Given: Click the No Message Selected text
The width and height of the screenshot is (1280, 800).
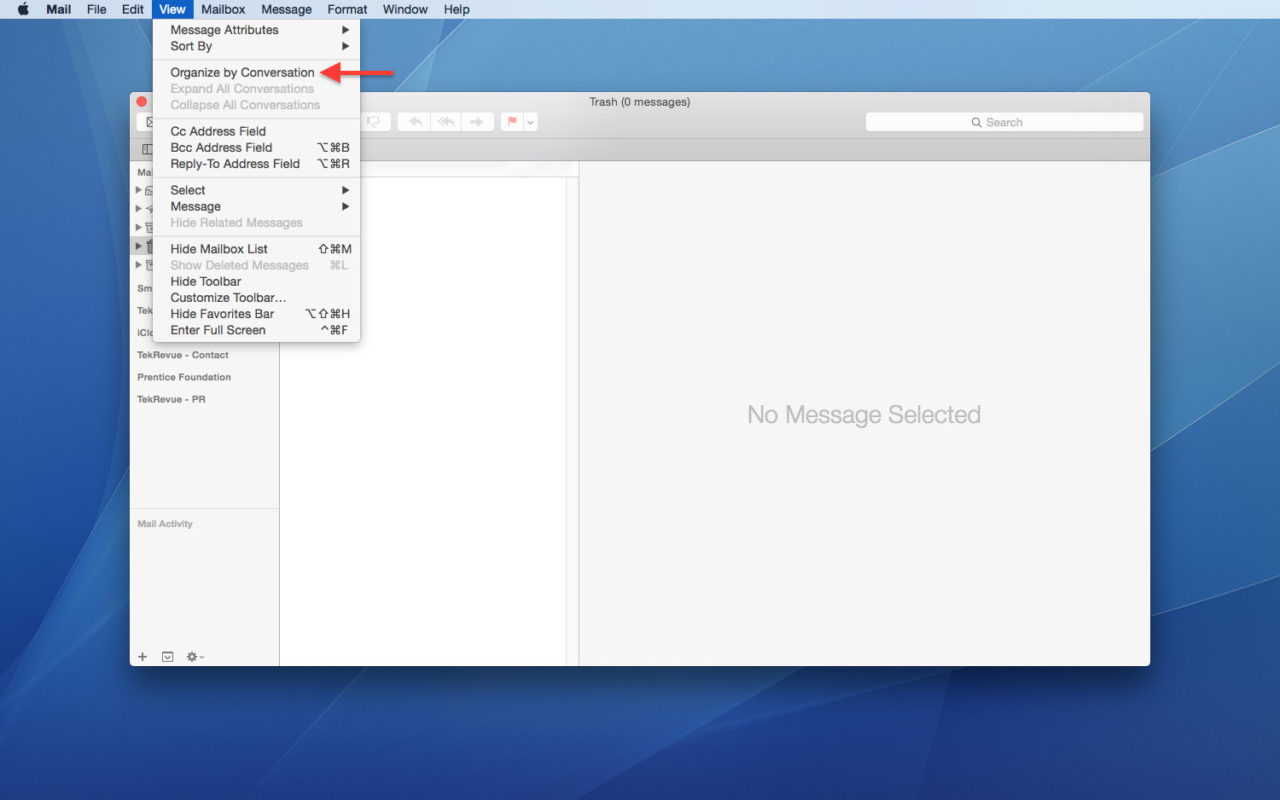Looking at the screenshot, I should (x=864, y=414).
